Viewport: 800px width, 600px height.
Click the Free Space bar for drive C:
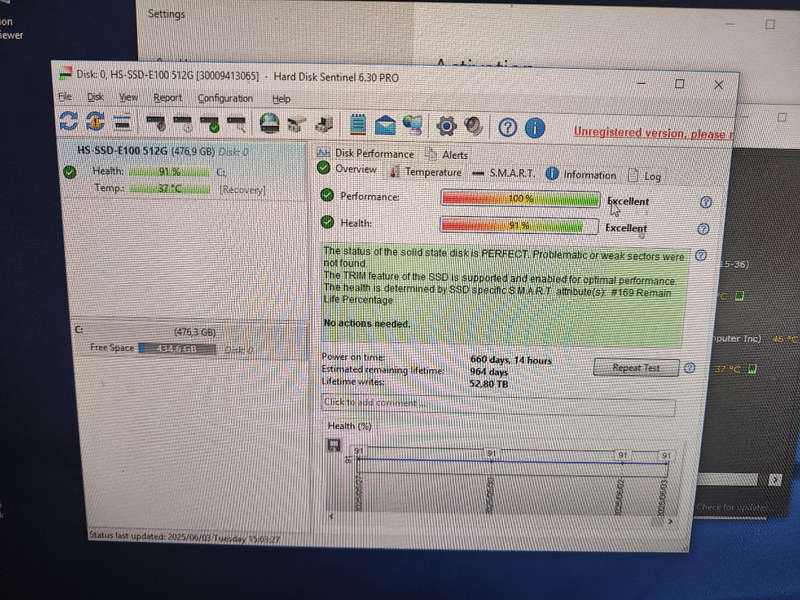tap(177, 349)
